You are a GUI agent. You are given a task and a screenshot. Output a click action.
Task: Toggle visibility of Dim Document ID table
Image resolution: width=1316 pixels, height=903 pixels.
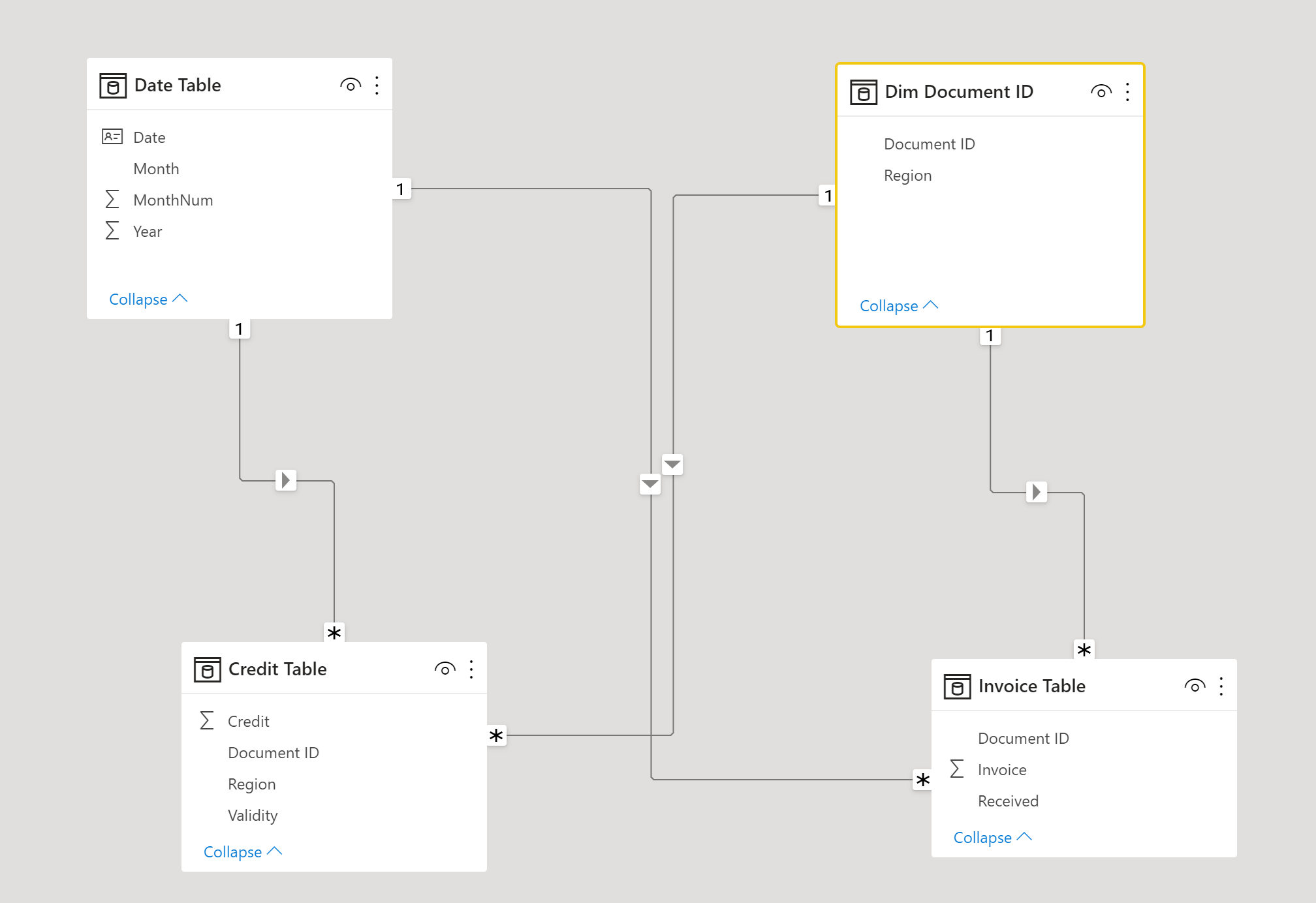coord(1101,92)
